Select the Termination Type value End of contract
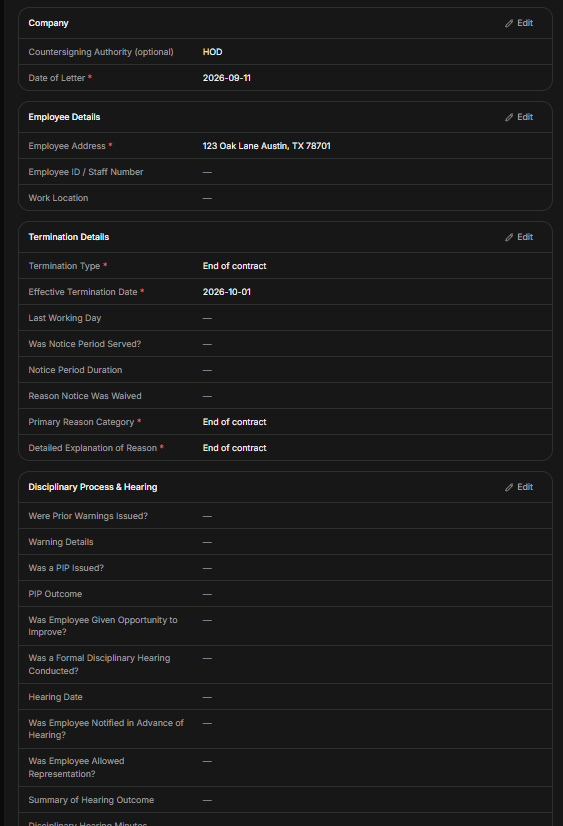 234,266
